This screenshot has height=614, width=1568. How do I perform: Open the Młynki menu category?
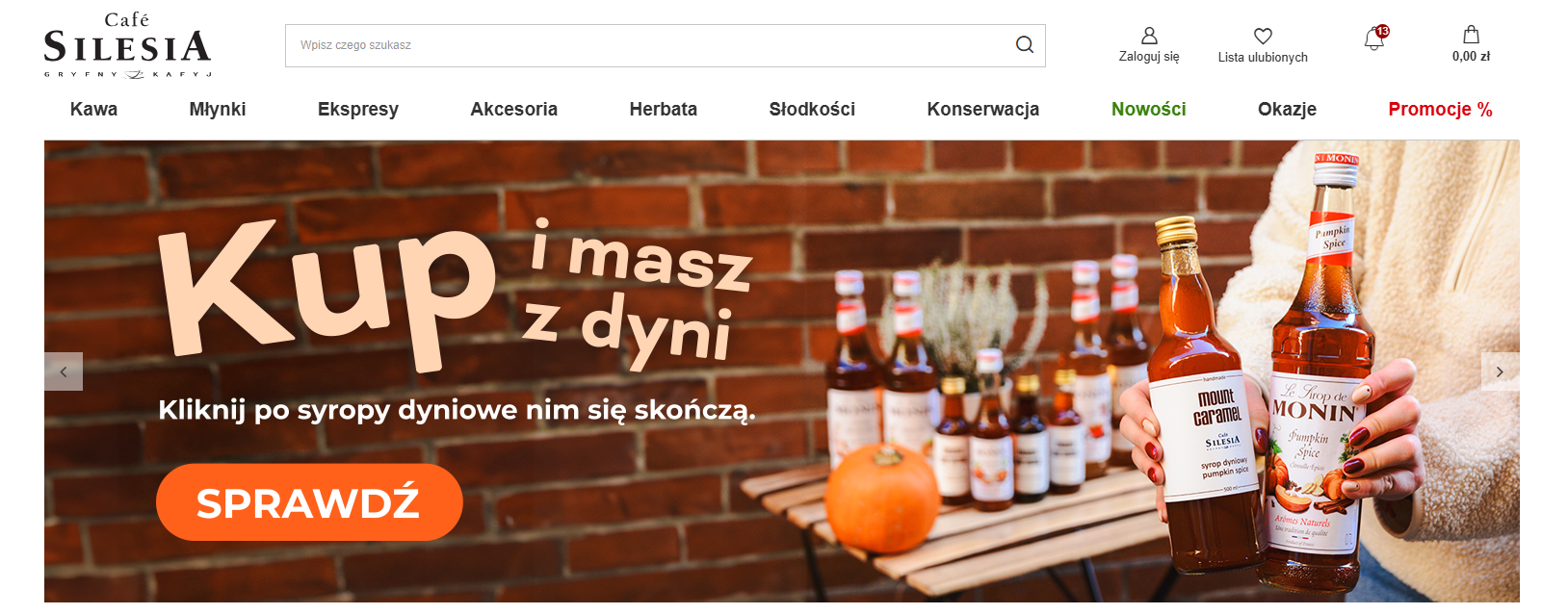218,110
